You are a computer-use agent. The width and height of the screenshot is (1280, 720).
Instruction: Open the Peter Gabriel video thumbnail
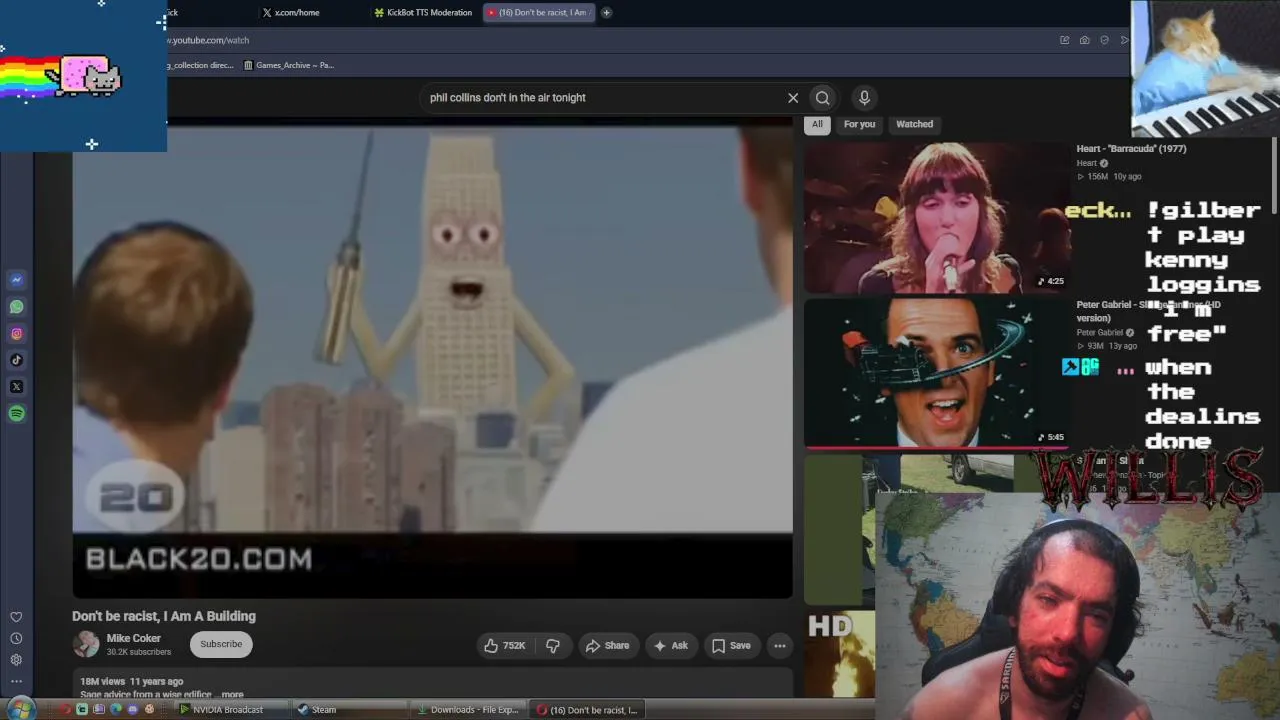click(936, 373)
